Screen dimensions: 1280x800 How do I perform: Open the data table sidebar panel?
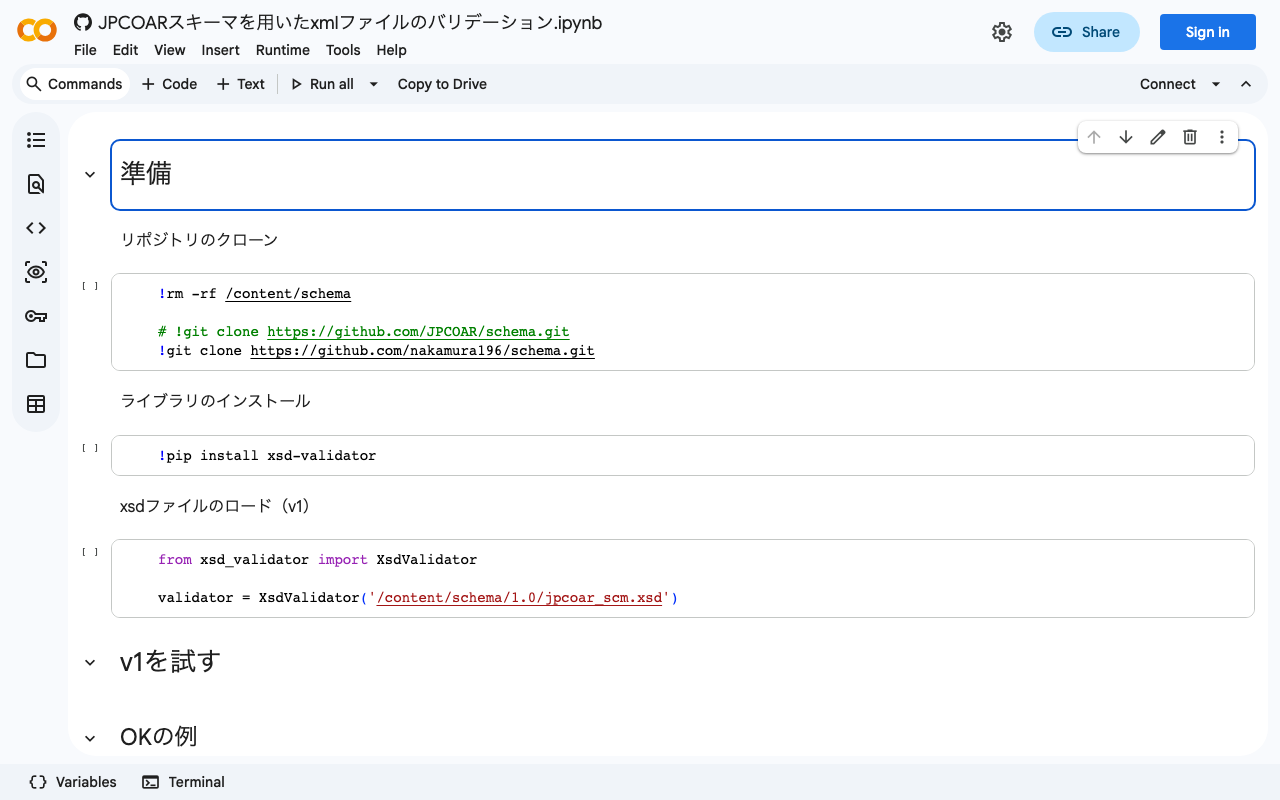36,404
